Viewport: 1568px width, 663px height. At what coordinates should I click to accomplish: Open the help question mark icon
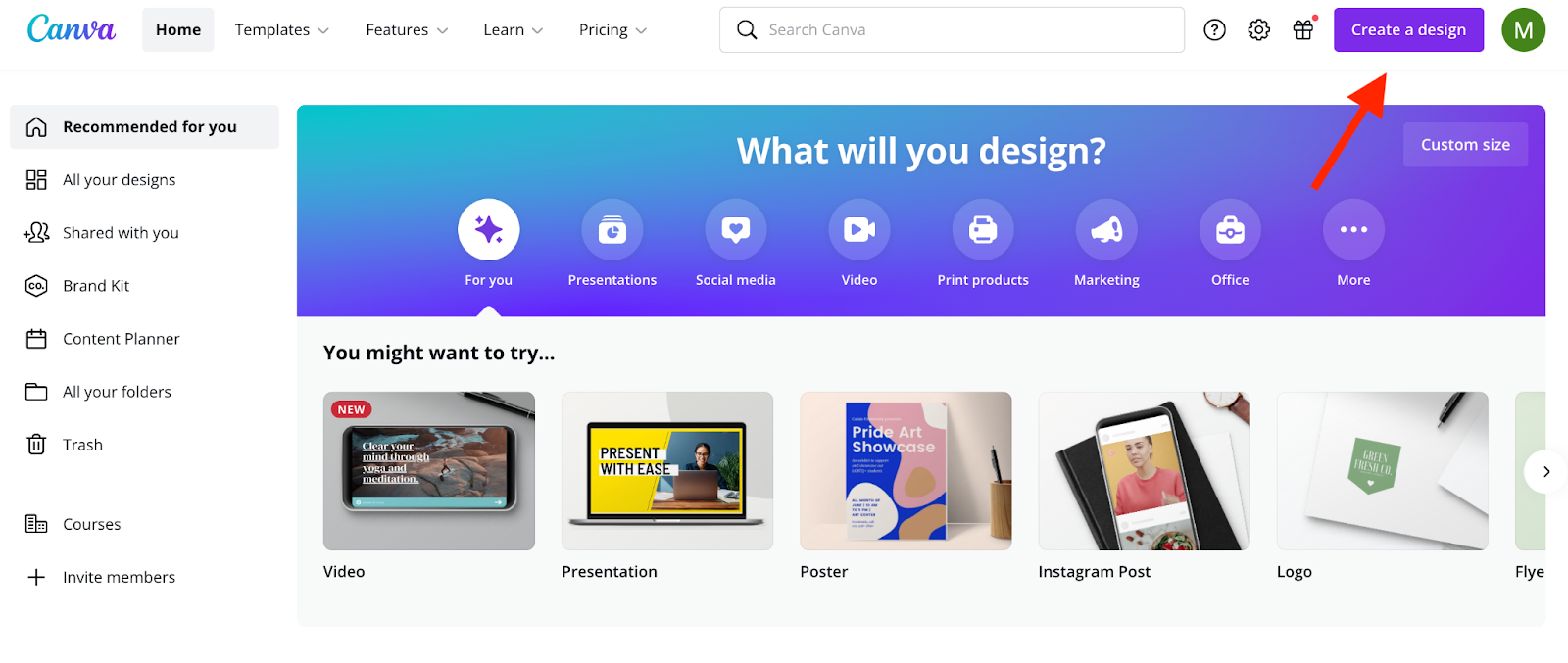pos(1214,30)
